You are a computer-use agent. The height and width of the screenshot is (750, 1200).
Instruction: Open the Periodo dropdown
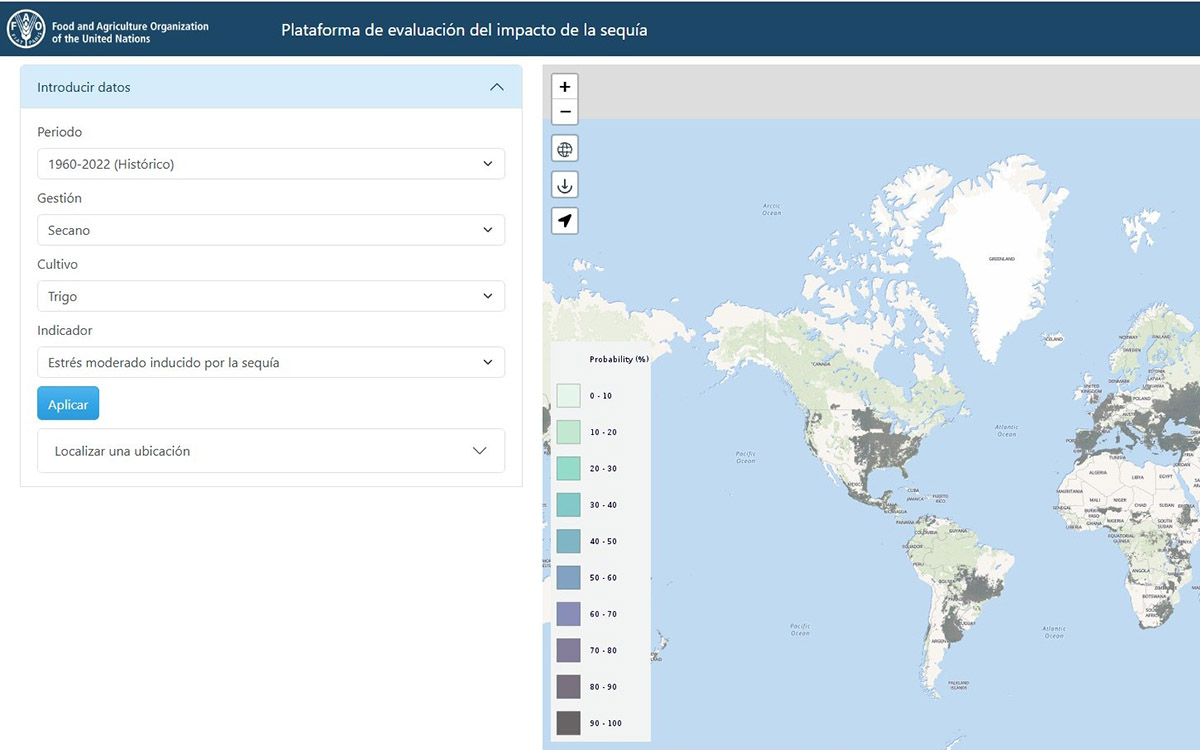click(x=271, y=164)
